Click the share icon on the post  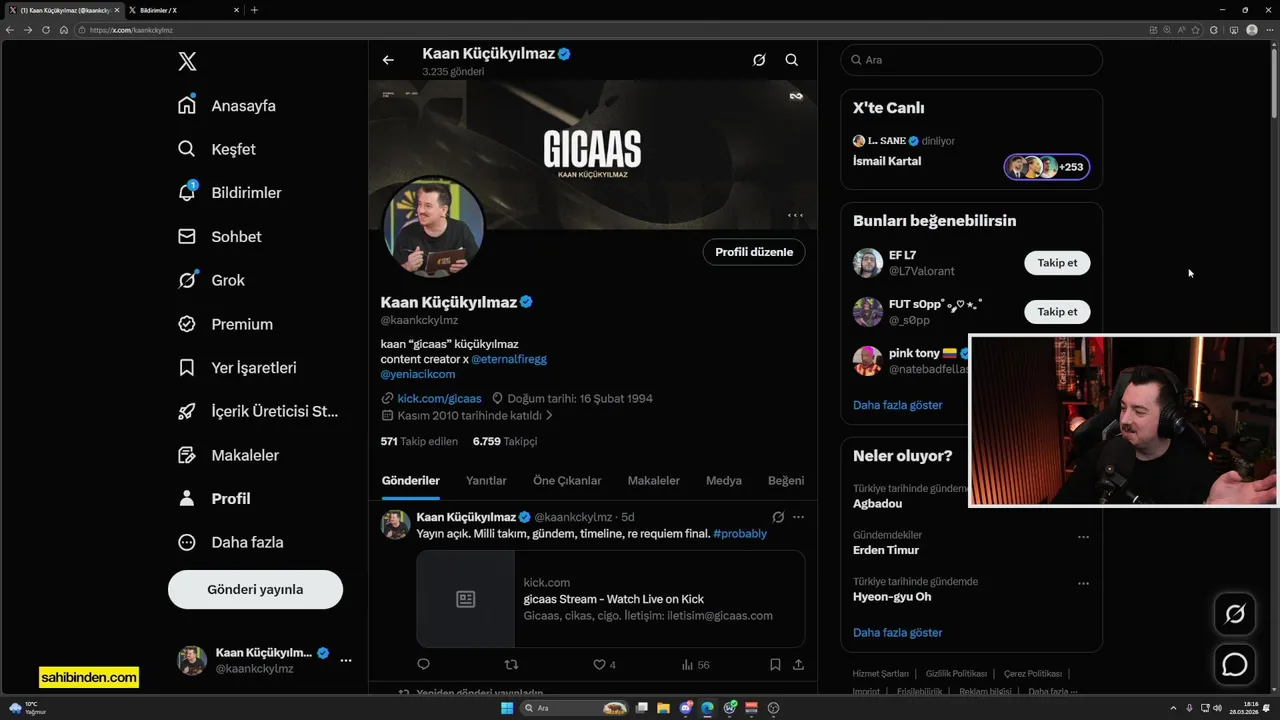[x=798, y=664]
